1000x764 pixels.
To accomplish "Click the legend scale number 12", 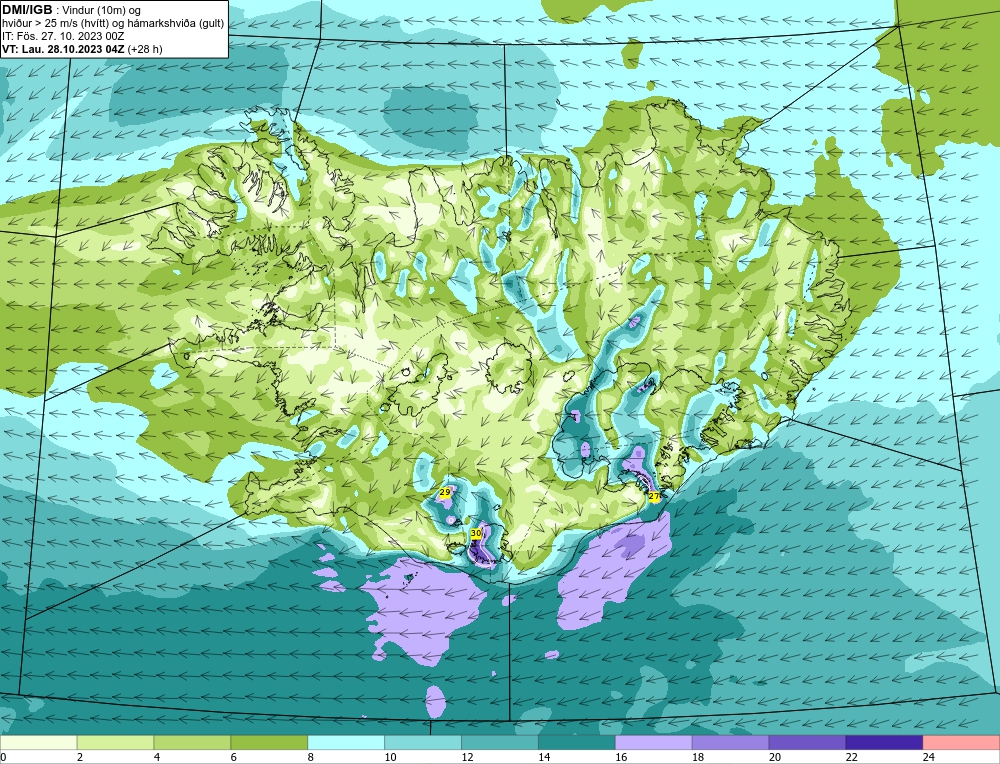I will pyautogui.click(x=467, y=758).
